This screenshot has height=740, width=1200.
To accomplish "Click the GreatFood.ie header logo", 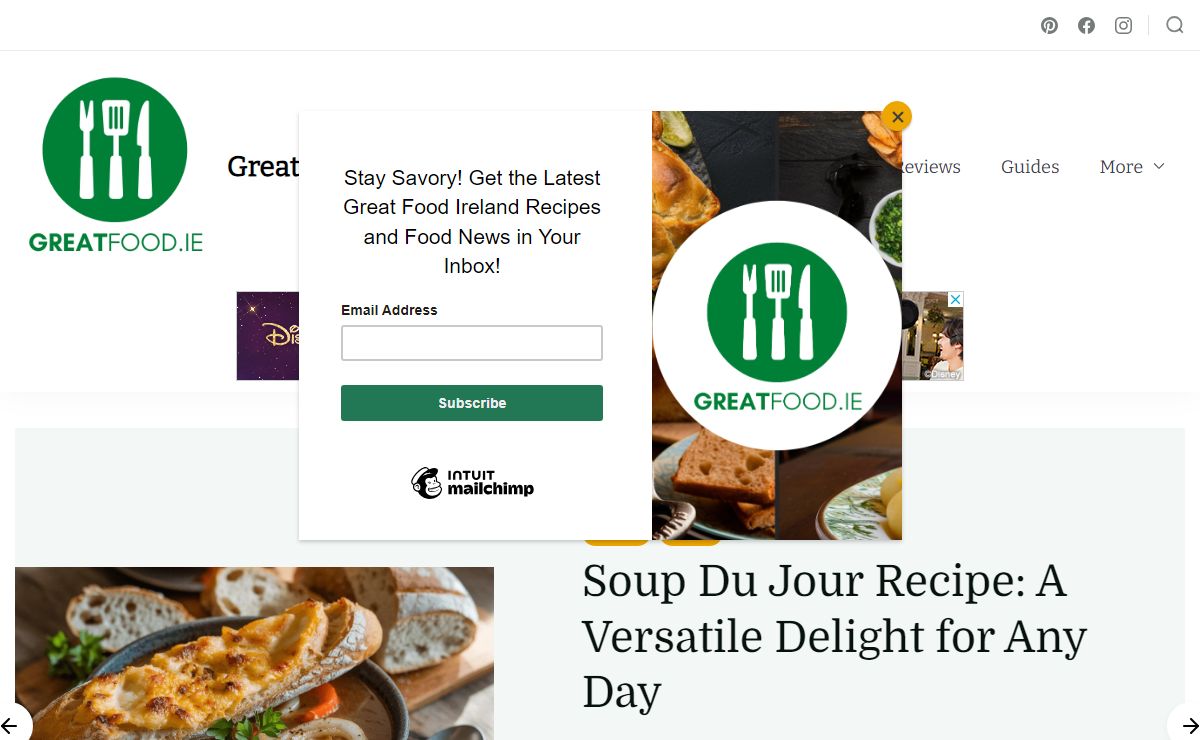I will 115,165.
